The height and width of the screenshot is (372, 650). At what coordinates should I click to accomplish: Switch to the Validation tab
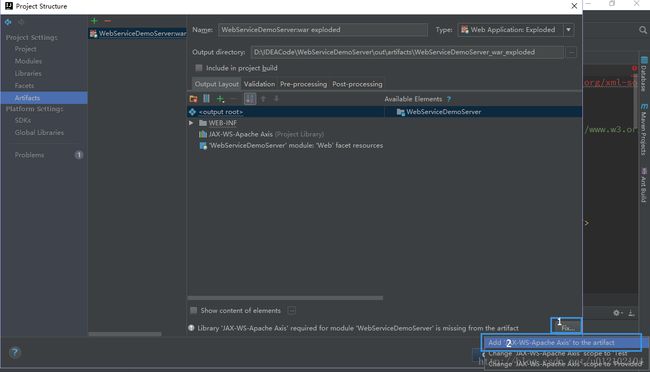point(260,84)
